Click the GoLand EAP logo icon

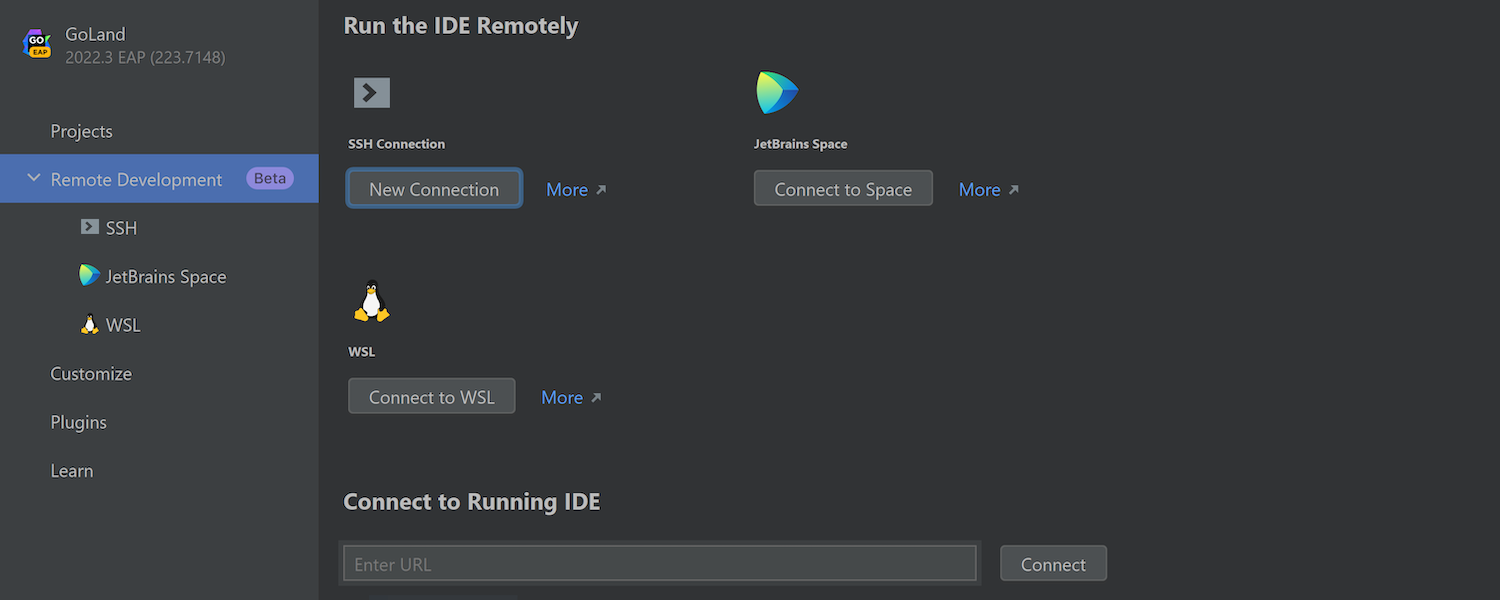point(37,44)
